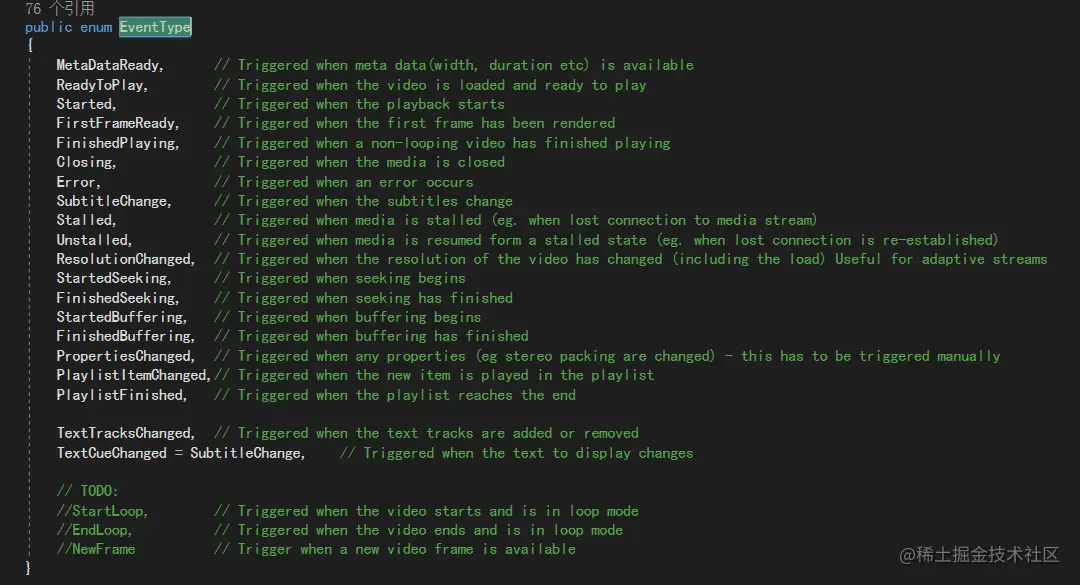Click the MetaDataReady enum member

click(x=109, y=65)
